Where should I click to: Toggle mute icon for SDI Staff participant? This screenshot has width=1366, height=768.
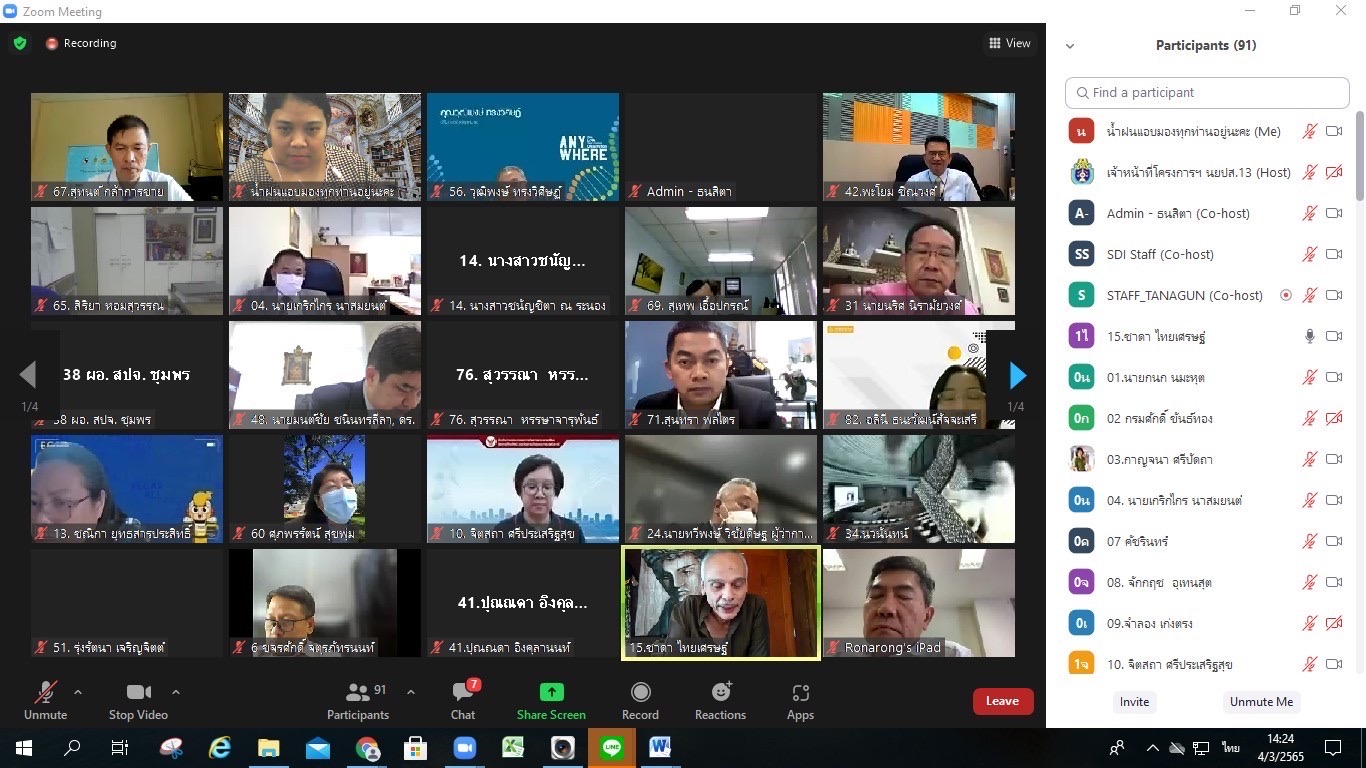click(x=1309, y=254)
